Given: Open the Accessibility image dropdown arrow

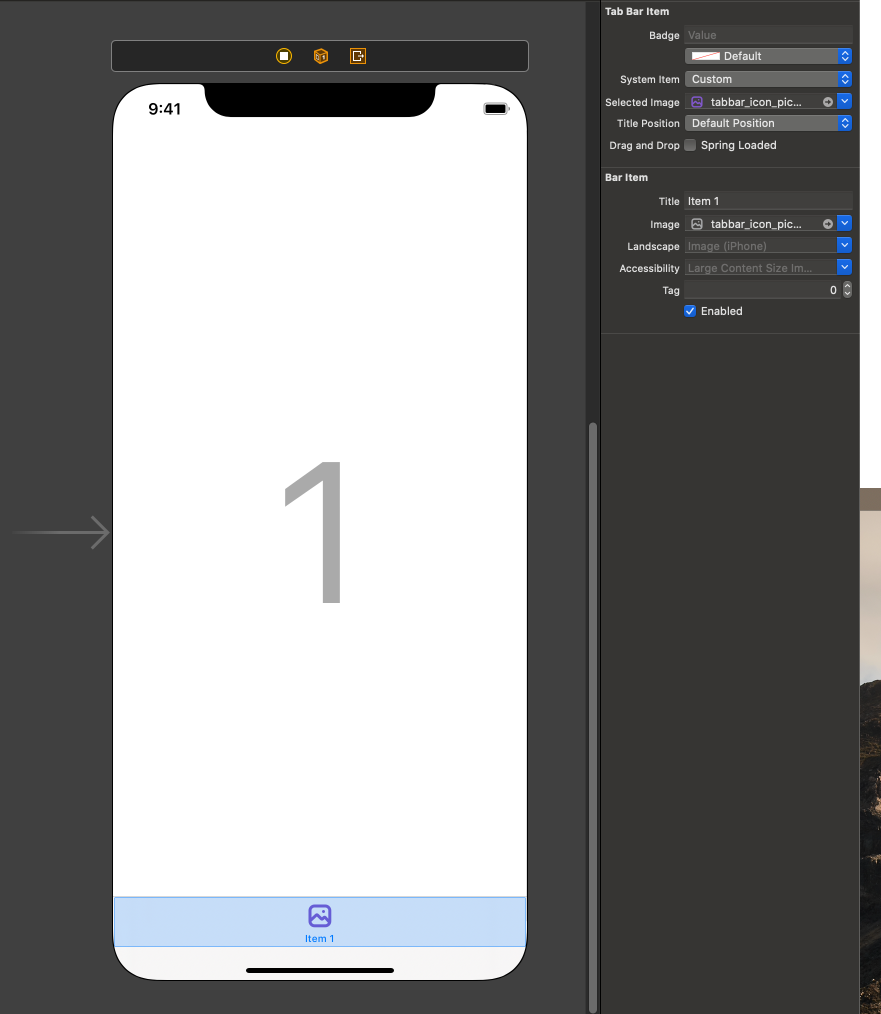Looking at the screenshot, I should 844,267.
